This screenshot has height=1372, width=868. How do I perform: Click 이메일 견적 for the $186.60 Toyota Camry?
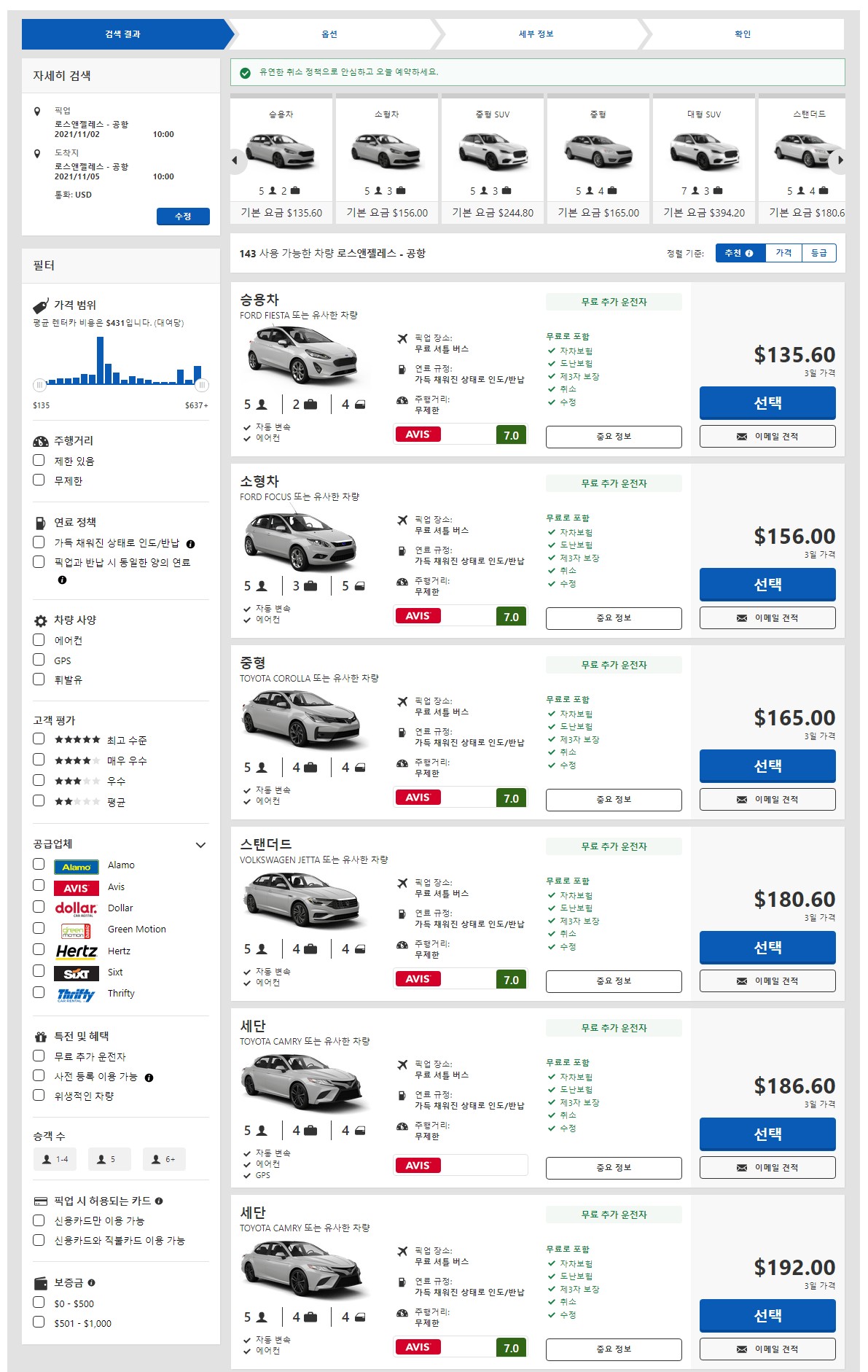(x=767, y=1168)
